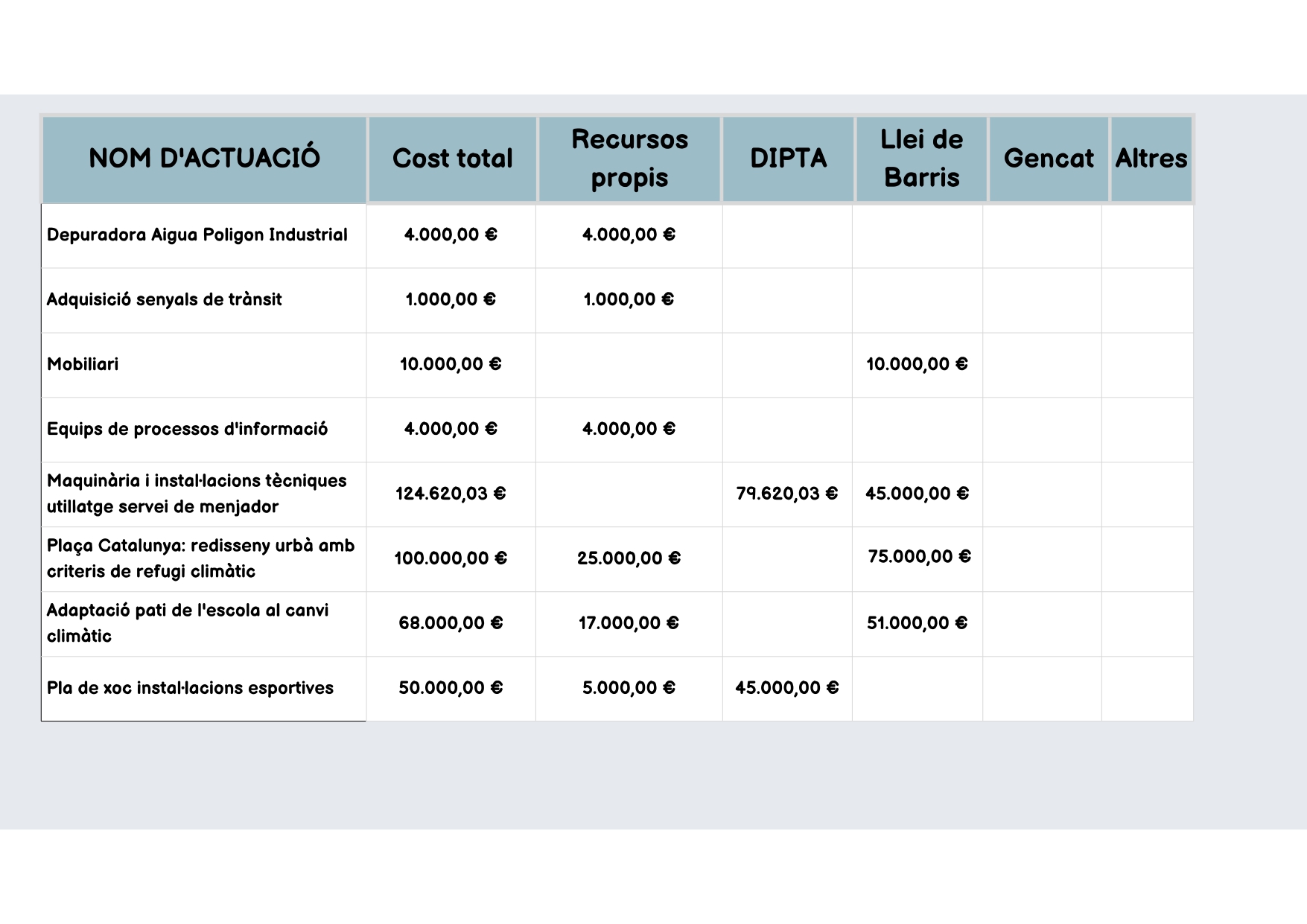Click the Llei de Barris header
This screenshot has width=1307, height=924.
[921, 159]
